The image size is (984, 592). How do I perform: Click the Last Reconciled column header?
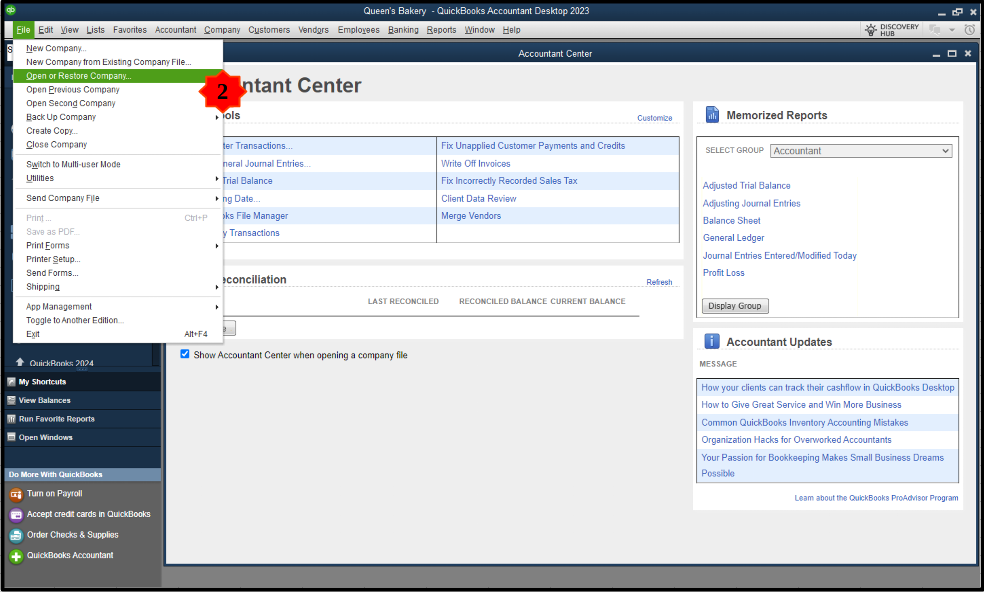(403, 301)
